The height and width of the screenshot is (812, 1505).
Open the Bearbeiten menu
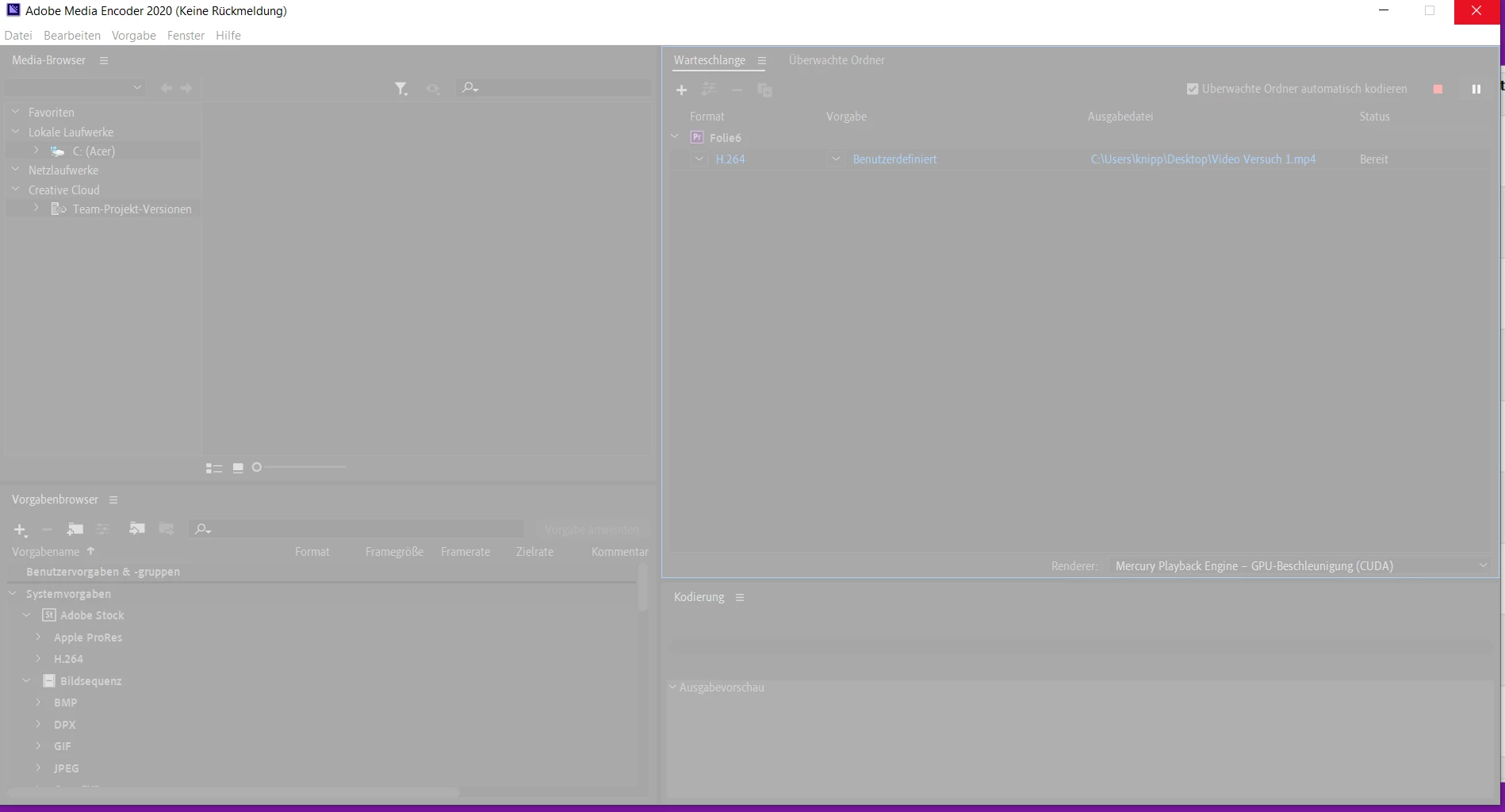tap(72, 36)
